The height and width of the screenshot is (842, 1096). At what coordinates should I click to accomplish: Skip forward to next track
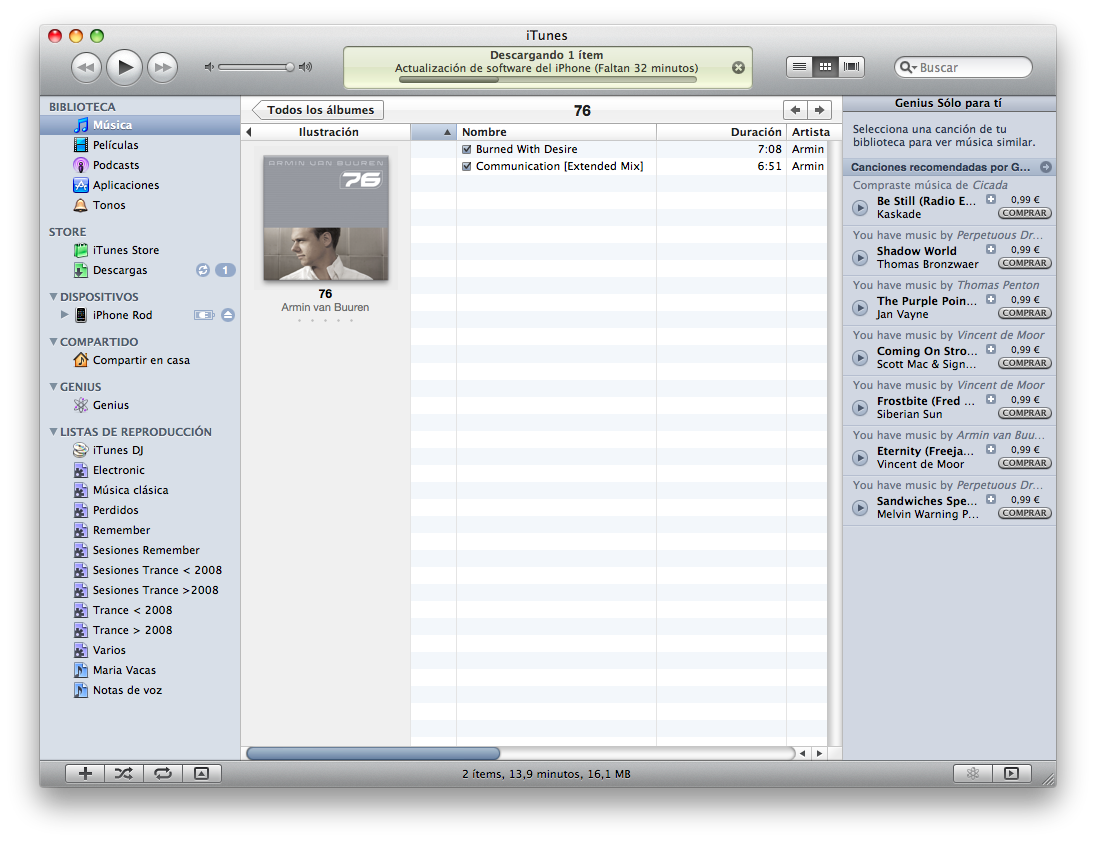pyautogui.click(x=163, y=68)
